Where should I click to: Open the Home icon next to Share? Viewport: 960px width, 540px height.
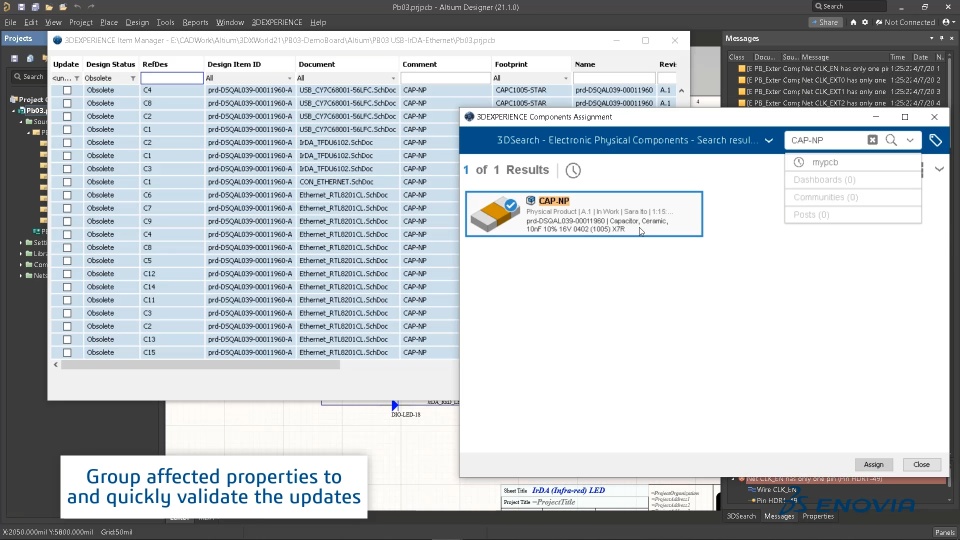(853, 22)
